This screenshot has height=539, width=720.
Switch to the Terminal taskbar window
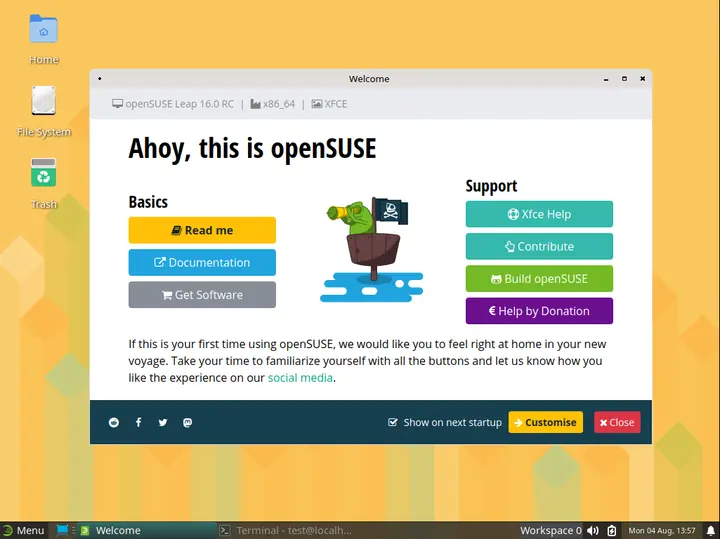[x=285, y=530]
